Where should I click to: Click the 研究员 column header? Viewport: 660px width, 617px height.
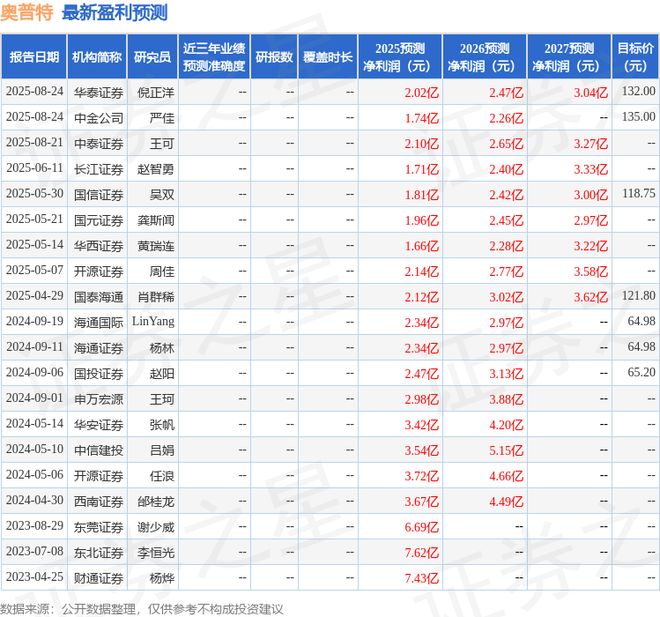pos(153,57)
